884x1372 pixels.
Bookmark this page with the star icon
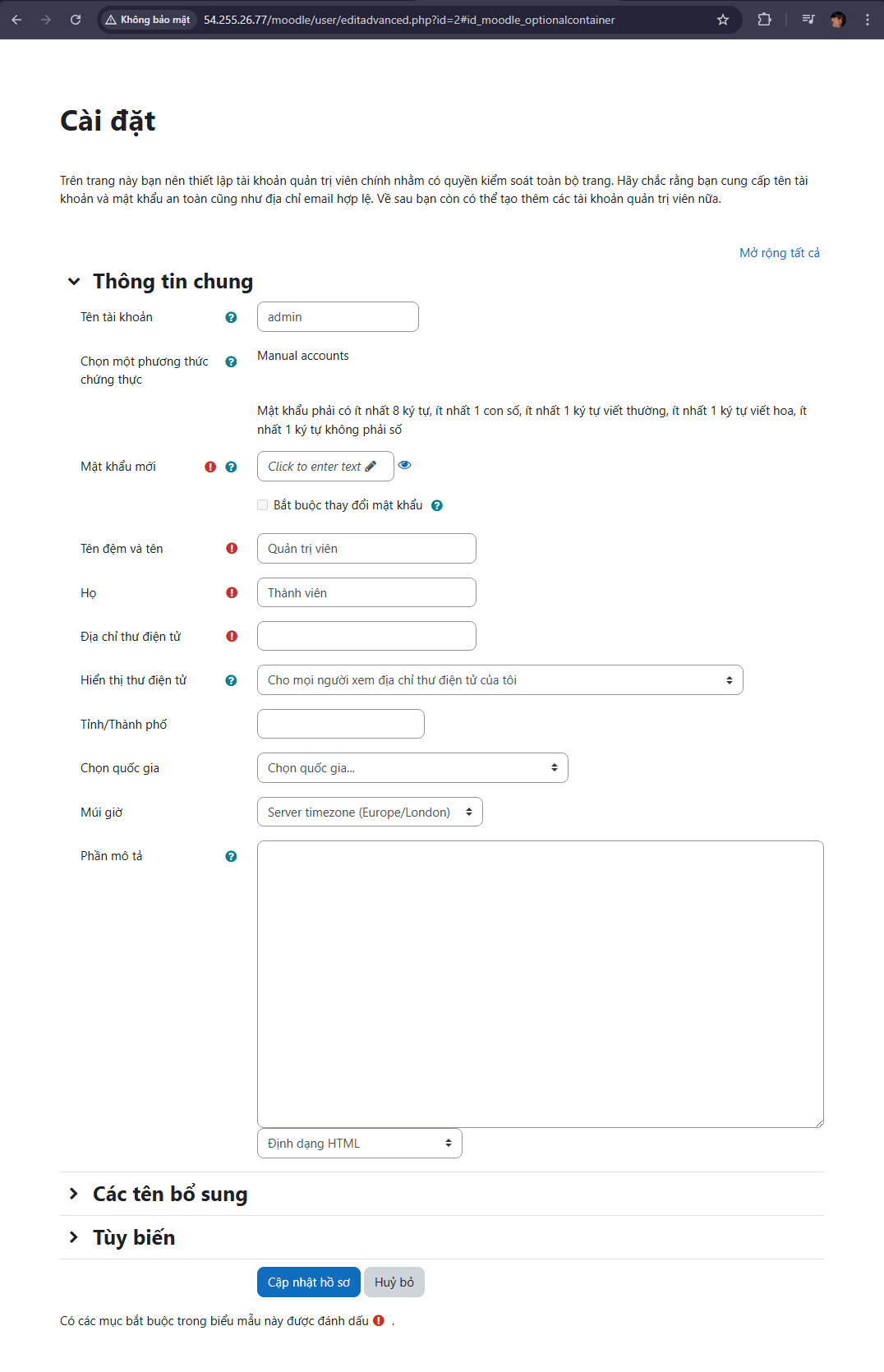pyautogui.click(x=723, y=20)
